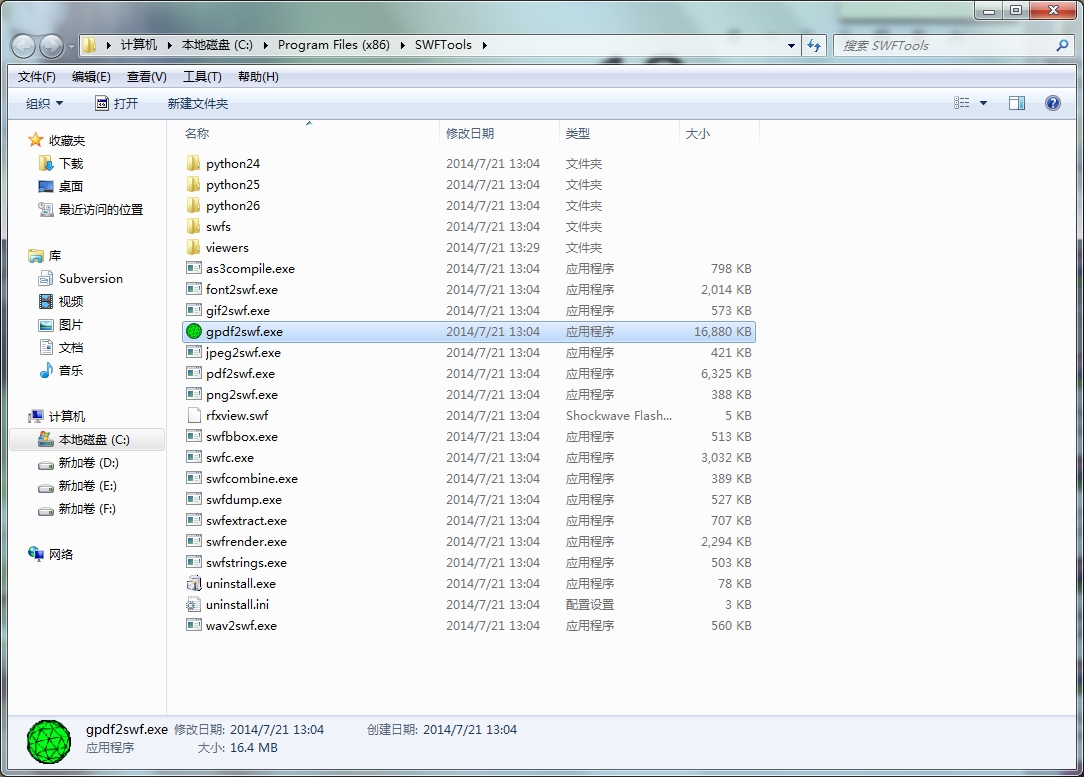
Task: Click the Music library note icon
Action: (x=46, y=371)
